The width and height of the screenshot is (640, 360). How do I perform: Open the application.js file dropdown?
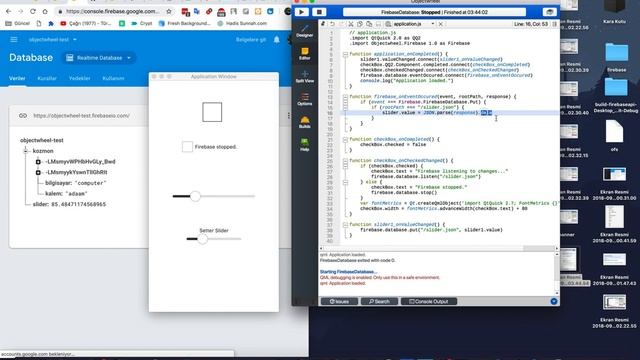click(414, 24)
